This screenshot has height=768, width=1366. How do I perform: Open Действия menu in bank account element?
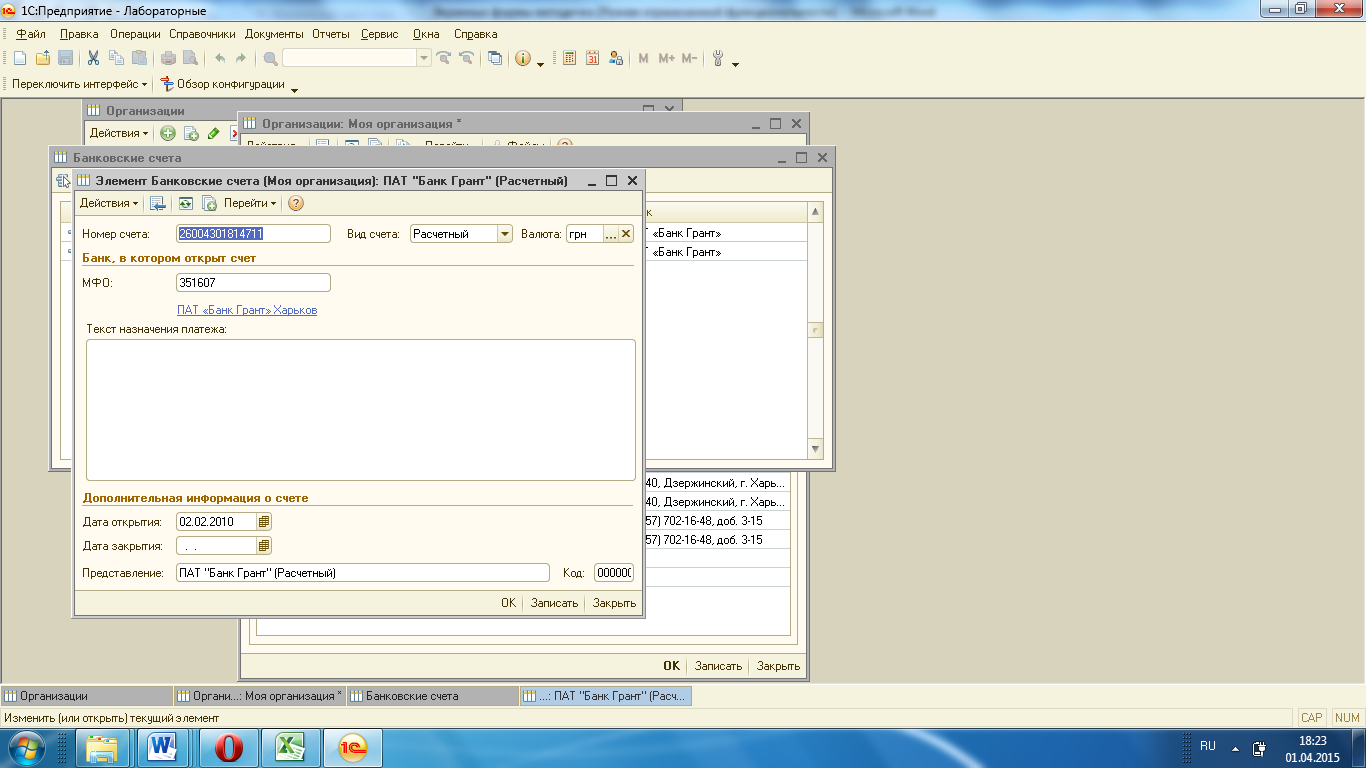click(110, 203)
